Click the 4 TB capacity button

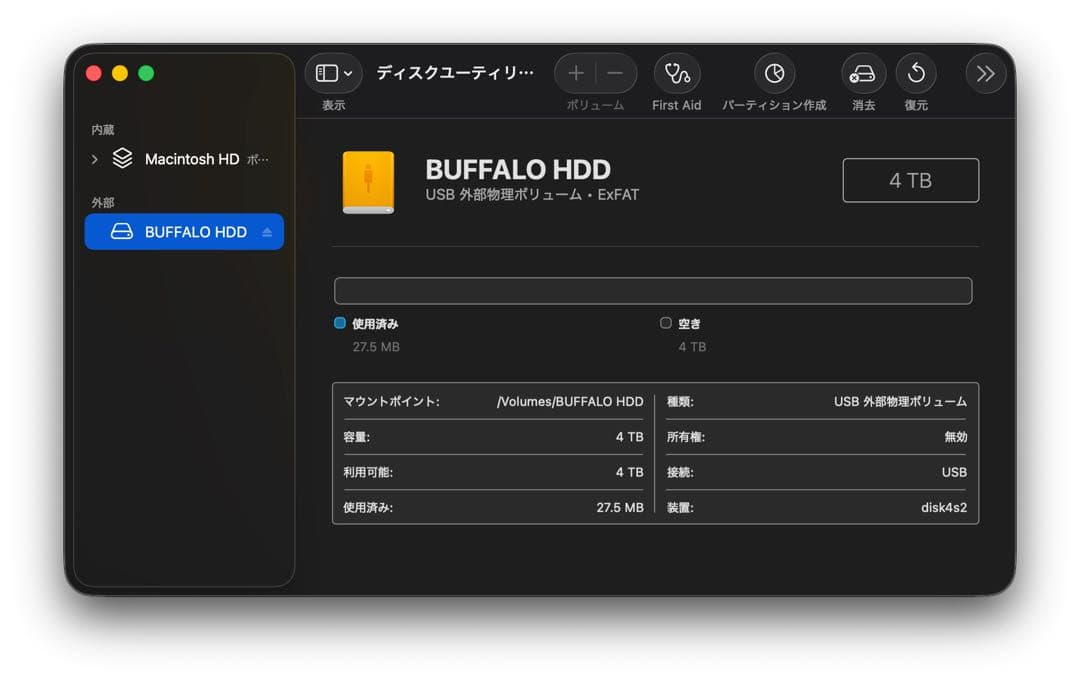click(x=910, y=180)
